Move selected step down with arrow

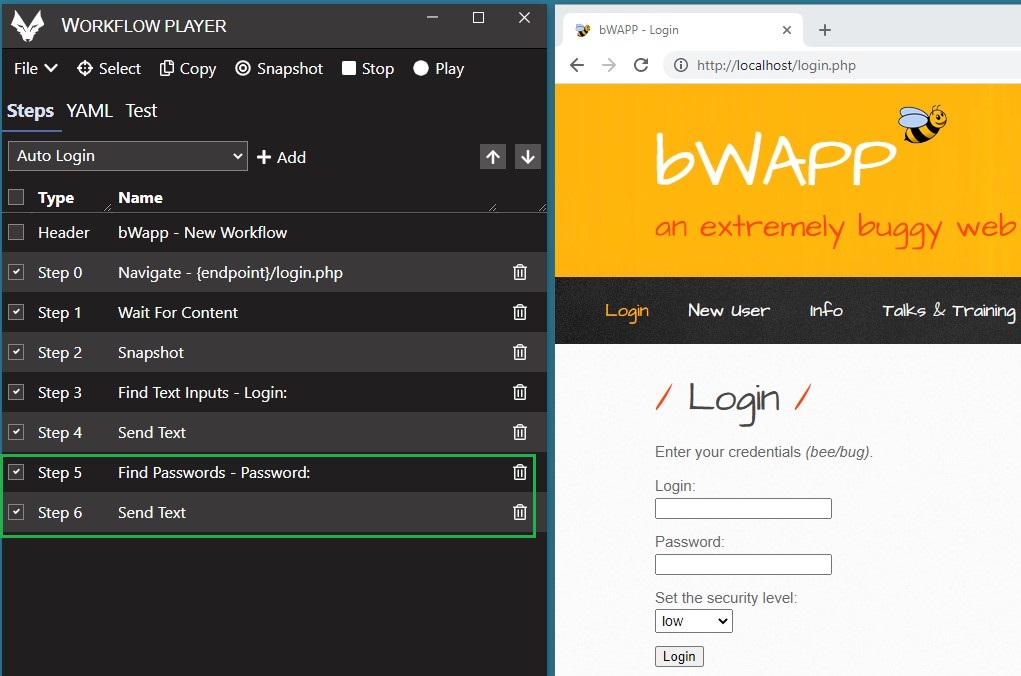pos(528,157)
